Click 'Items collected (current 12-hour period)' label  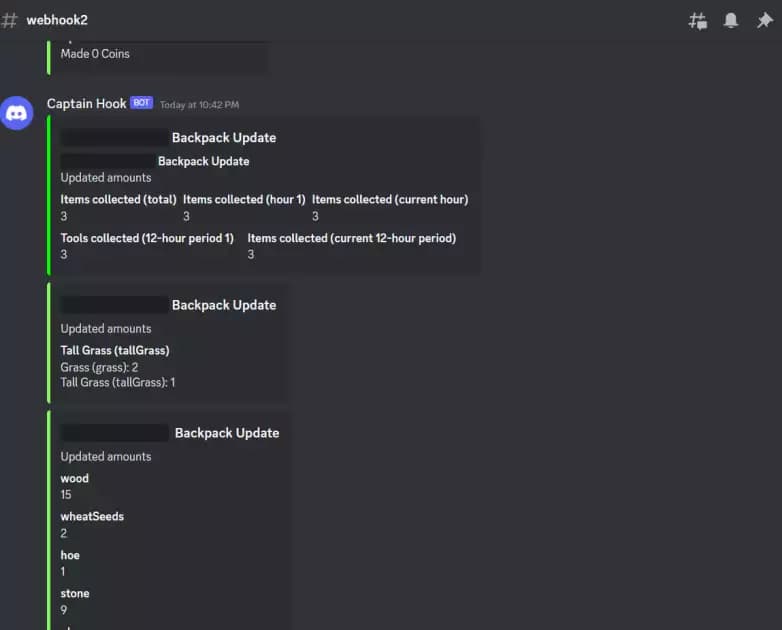click(x=351, y=238)
